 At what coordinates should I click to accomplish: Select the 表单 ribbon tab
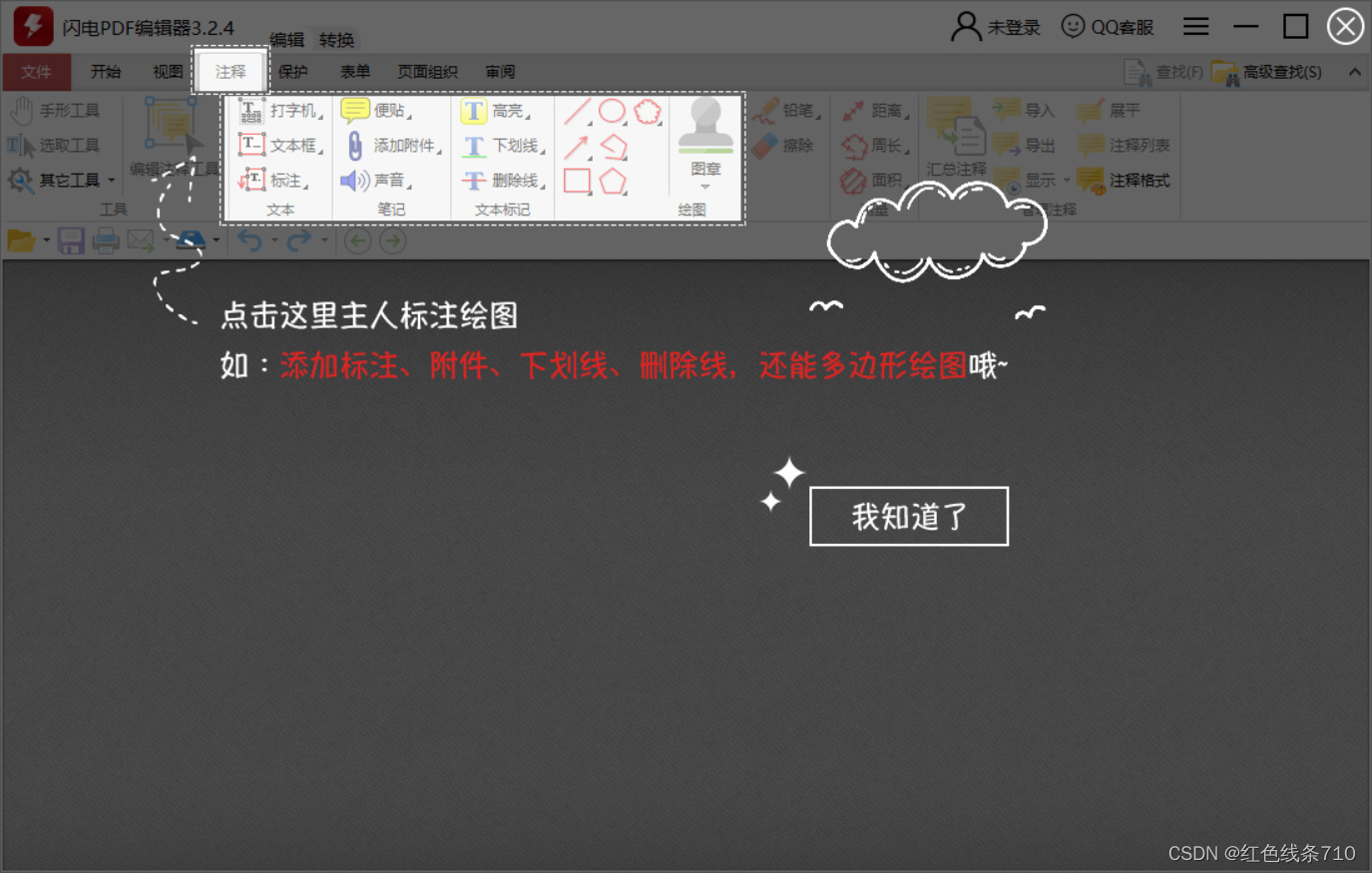(354, 72)
